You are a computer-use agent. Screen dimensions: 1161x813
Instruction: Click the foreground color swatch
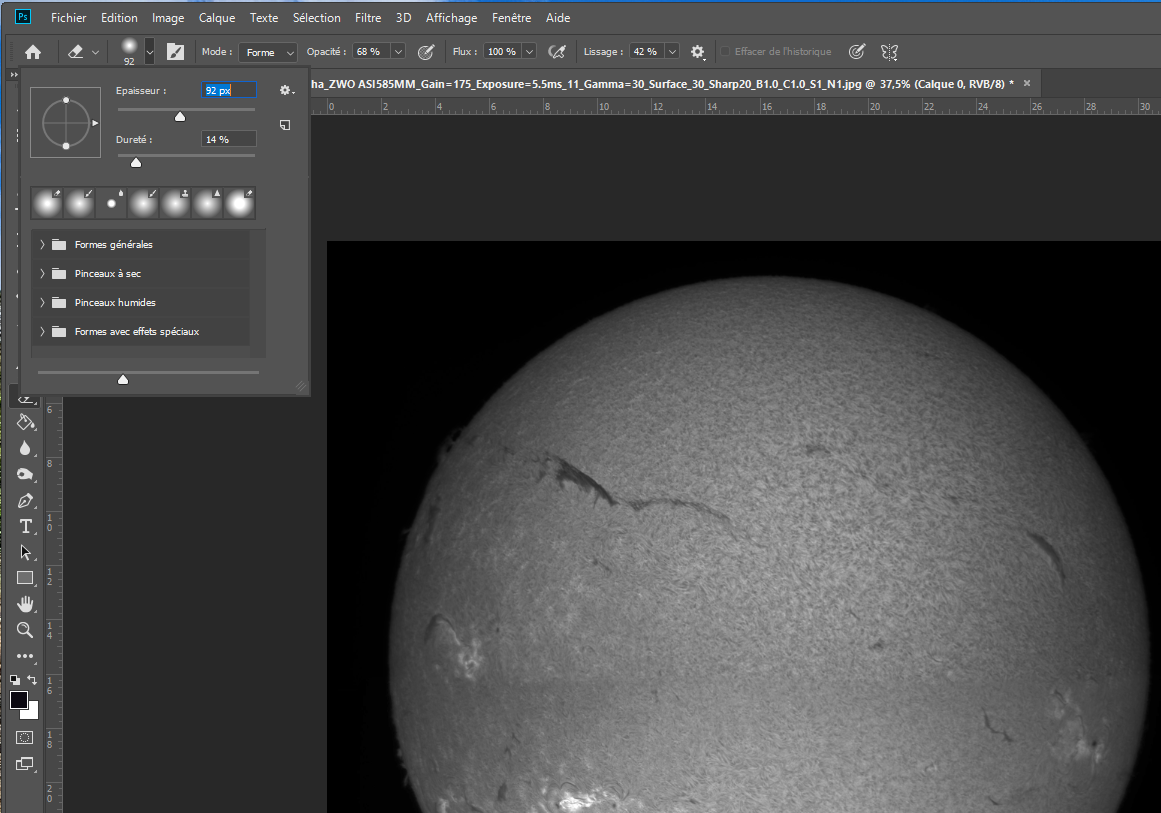[19, 700]
